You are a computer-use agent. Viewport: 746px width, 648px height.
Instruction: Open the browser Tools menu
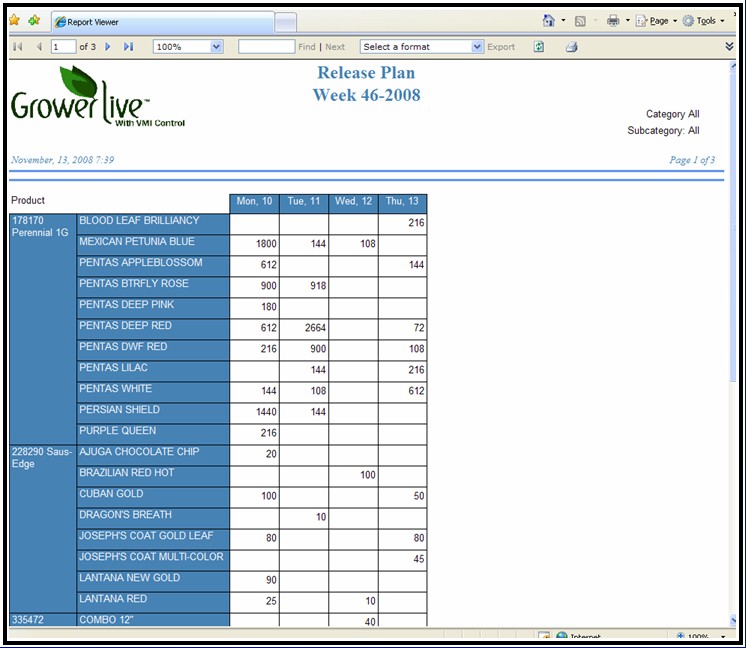coord(705,20)
